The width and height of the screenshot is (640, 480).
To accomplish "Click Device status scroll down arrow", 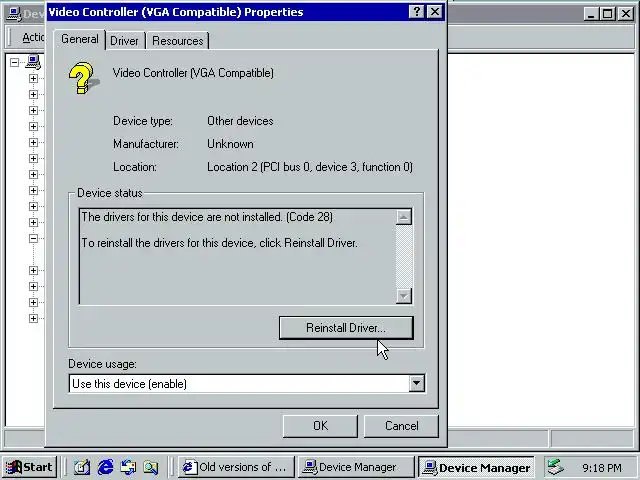I will [x=404, y=296].
